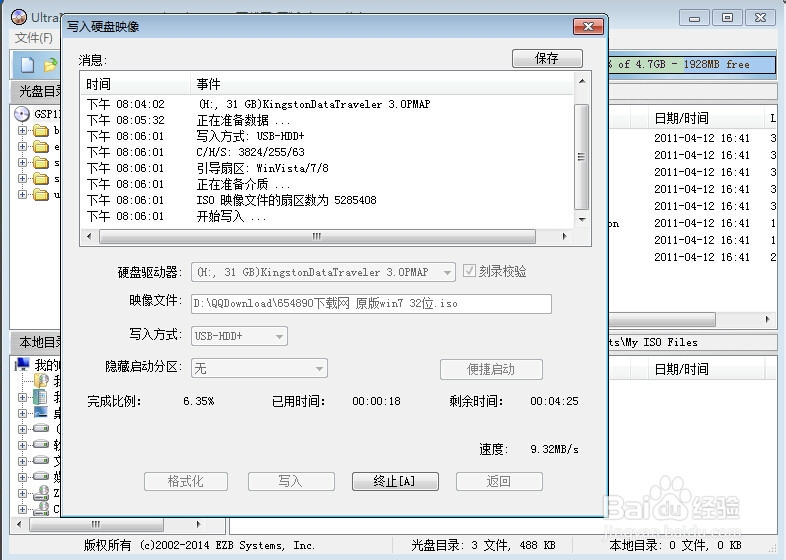Select the optical drive icon labeled Z
This screenshot has width=786, height=560.
pyautogui.click(x=41, y=493)
